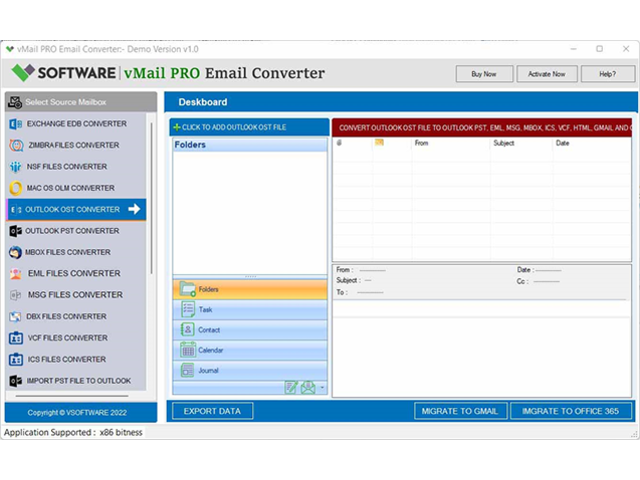
Task: Click the EML Files Converter icon
Action: click(x=16, y=273)
